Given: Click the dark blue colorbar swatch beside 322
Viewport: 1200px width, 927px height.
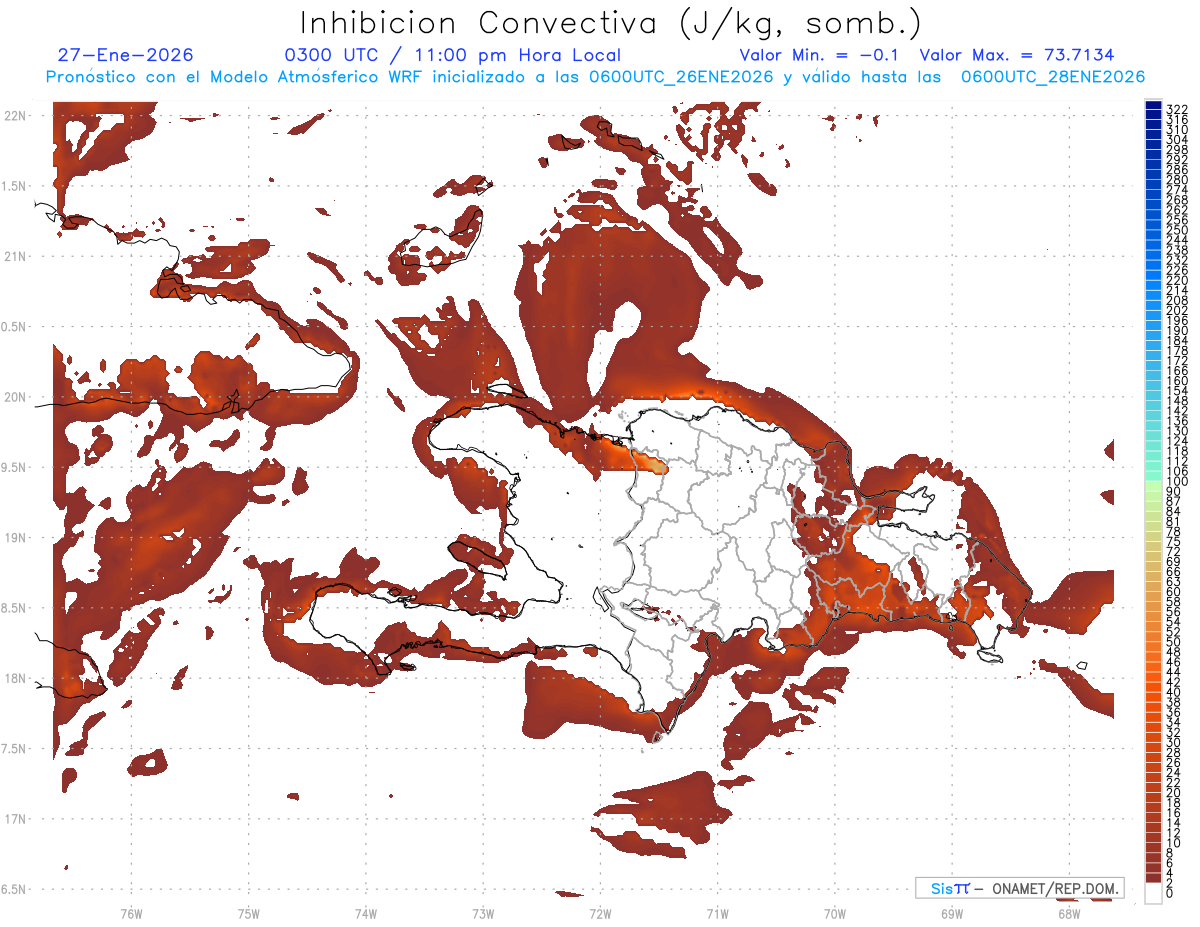Looking at the screenshot, I should [1154, 105].
